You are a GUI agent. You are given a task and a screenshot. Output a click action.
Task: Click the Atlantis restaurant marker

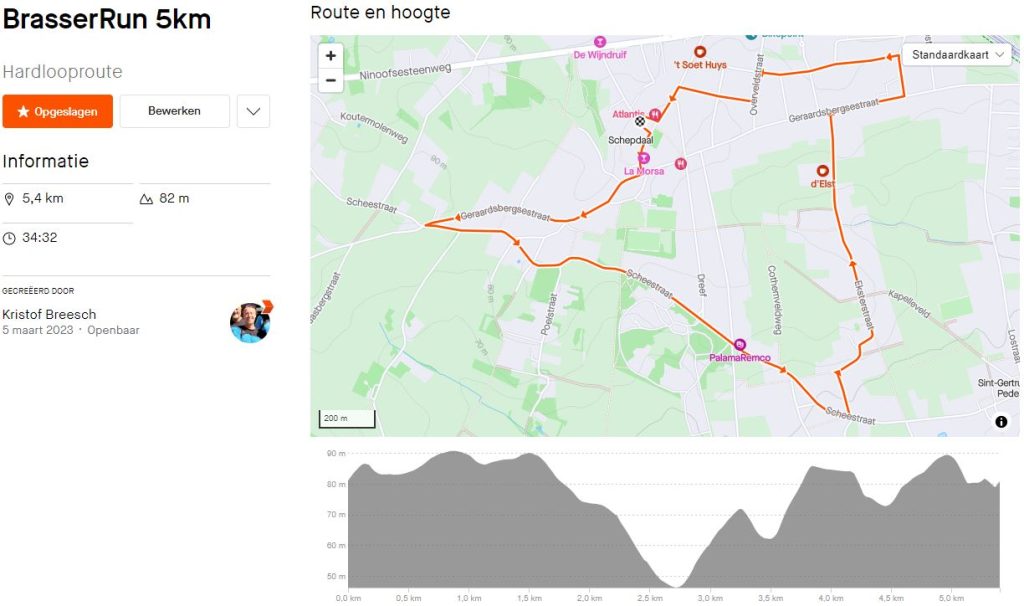click(655, 114)
